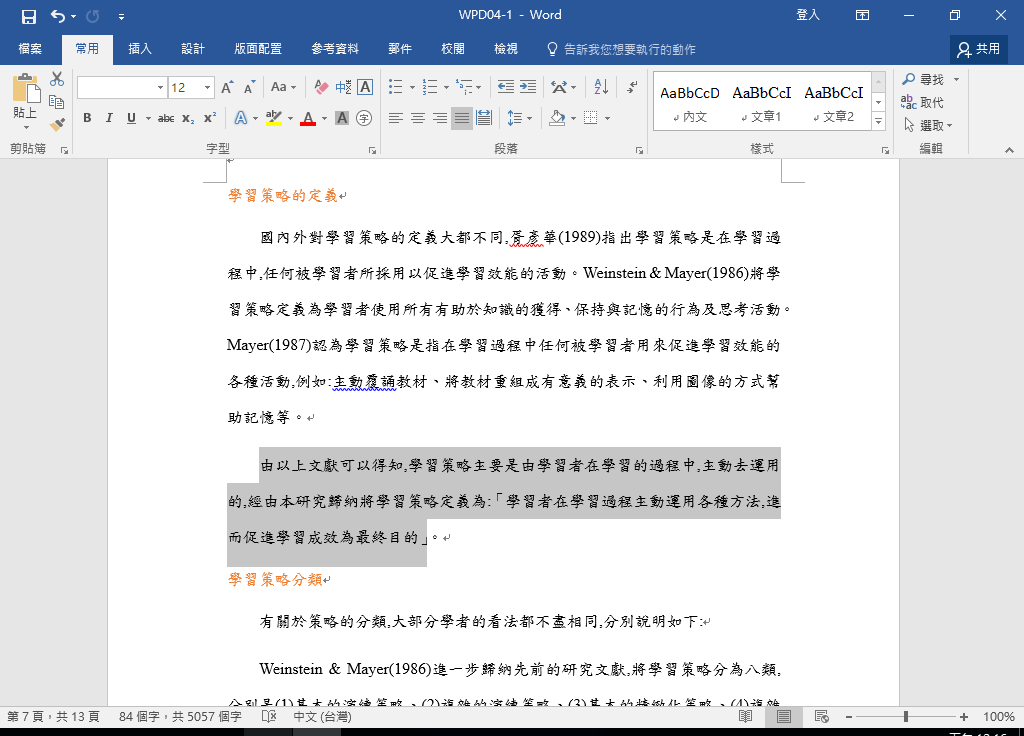
Task: Open the 檔案 tab
Action: pyautogui.click(x=30, y=49)
